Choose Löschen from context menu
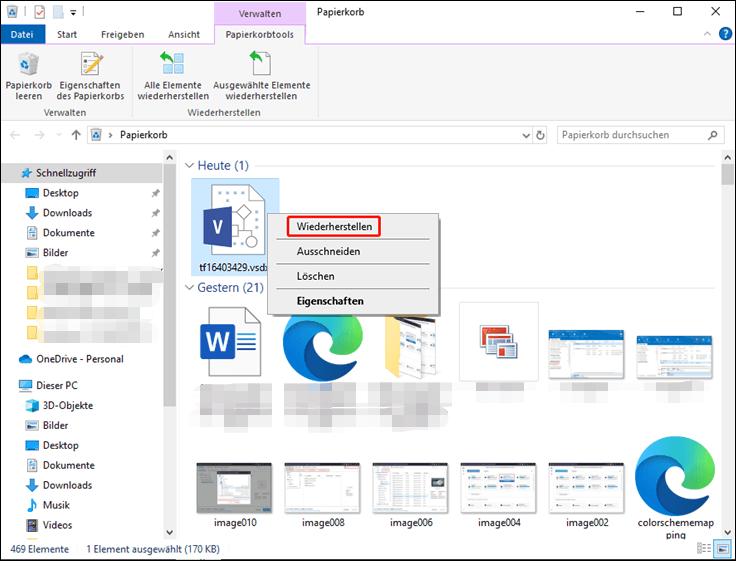 click(x=315, y=276)
